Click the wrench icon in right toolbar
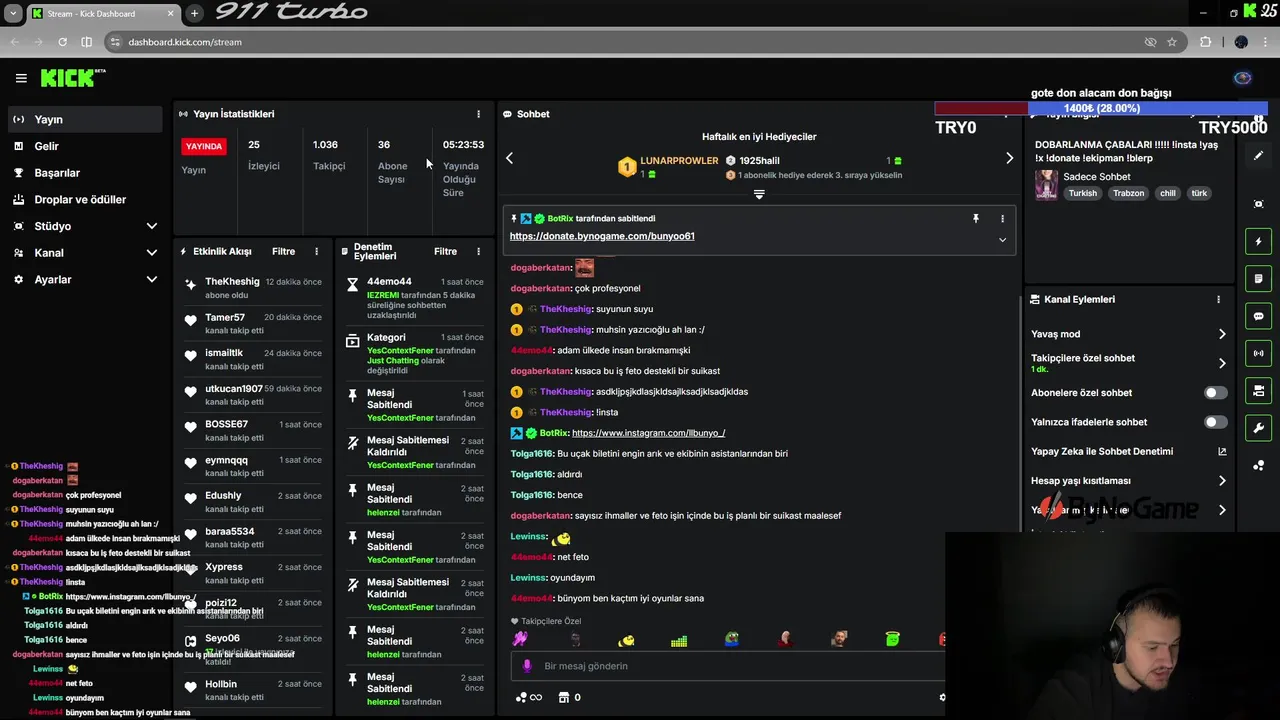1280x720 pixels. coord(1258,428)
